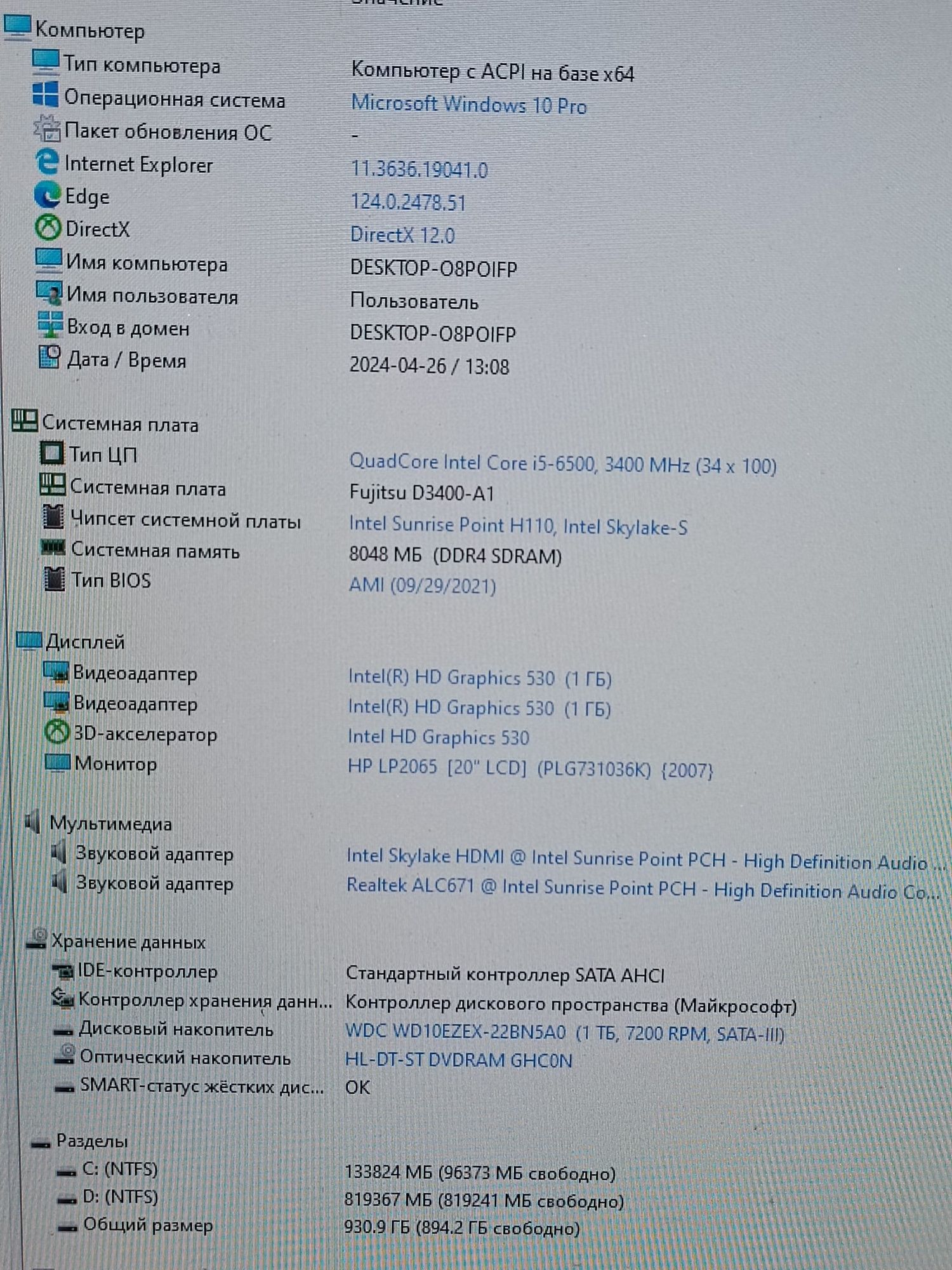Click the Разделы section icon
952x1270 pixels.
click(x=41, y=1144)
